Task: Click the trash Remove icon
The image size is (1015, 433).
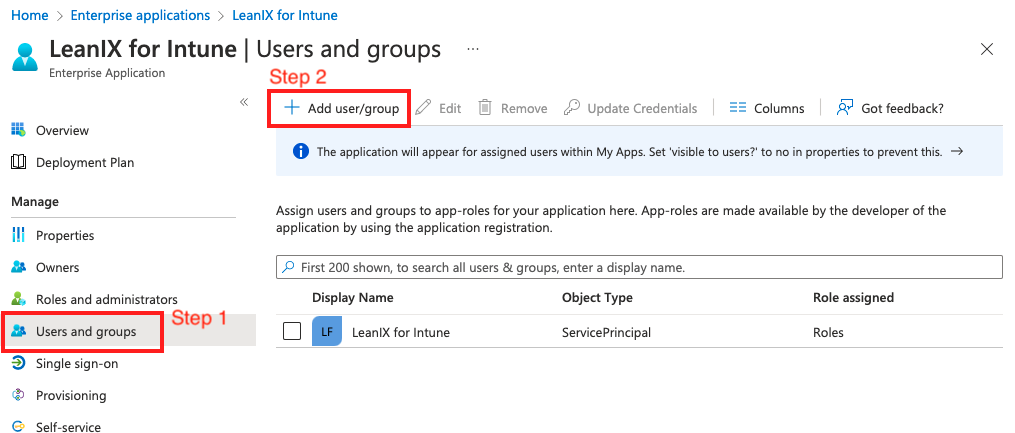Action: (x=485, y=107)
